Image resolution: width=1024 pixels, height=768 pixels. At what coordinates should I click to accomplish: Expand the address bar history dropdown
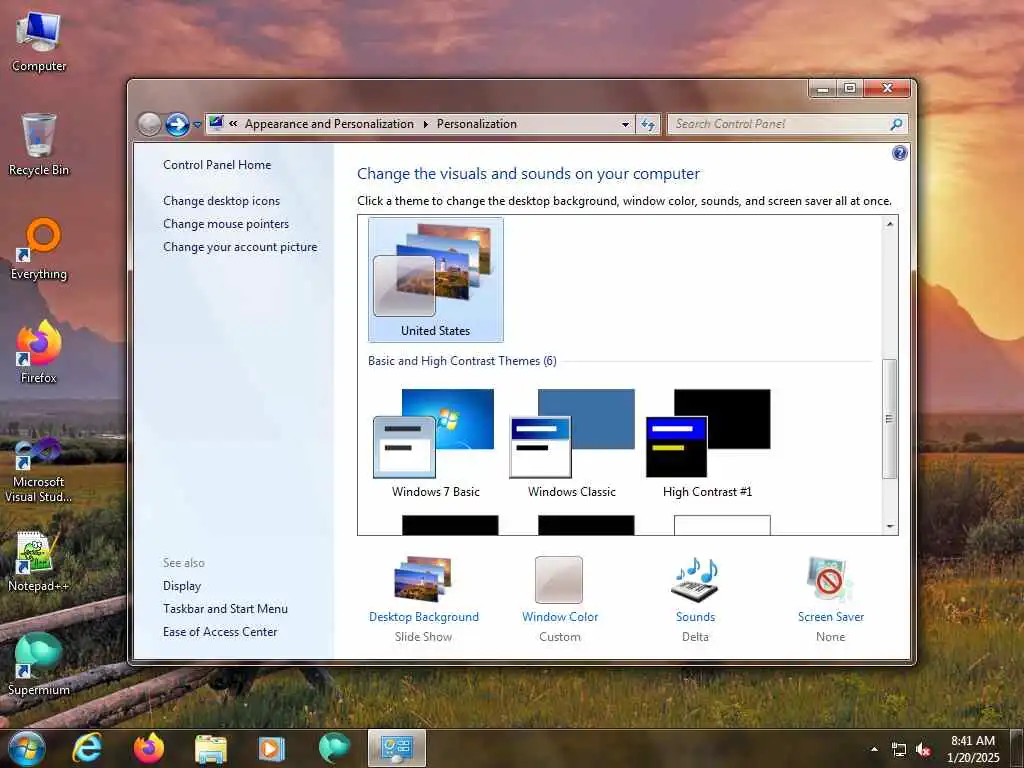[625, 124]
